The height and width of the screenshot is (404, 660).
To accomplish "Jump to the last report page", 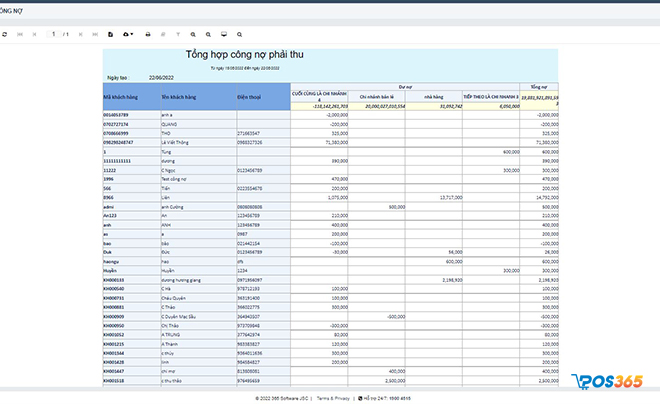I will [x=95, y=35].
